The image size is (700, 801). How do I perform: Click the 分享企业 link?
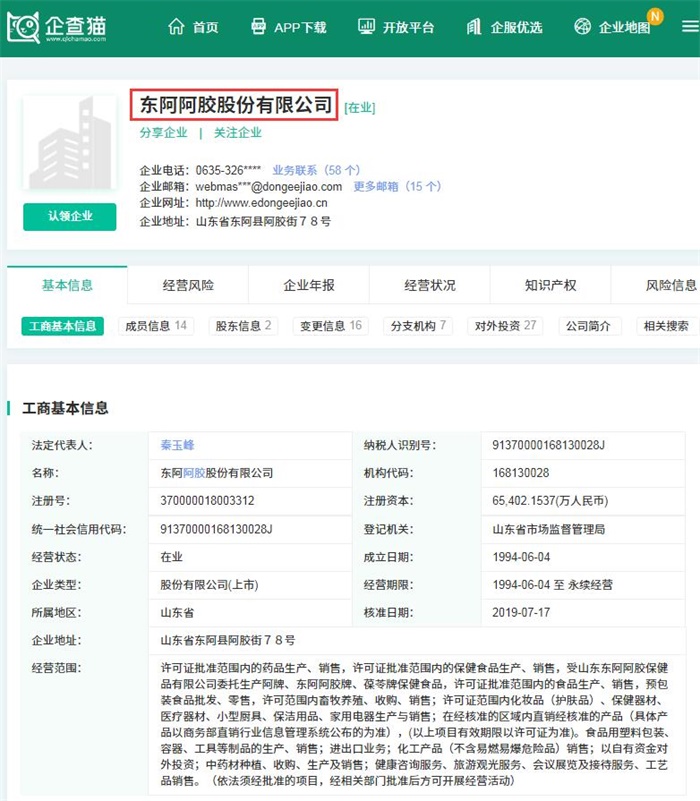(x=164, y=133)
